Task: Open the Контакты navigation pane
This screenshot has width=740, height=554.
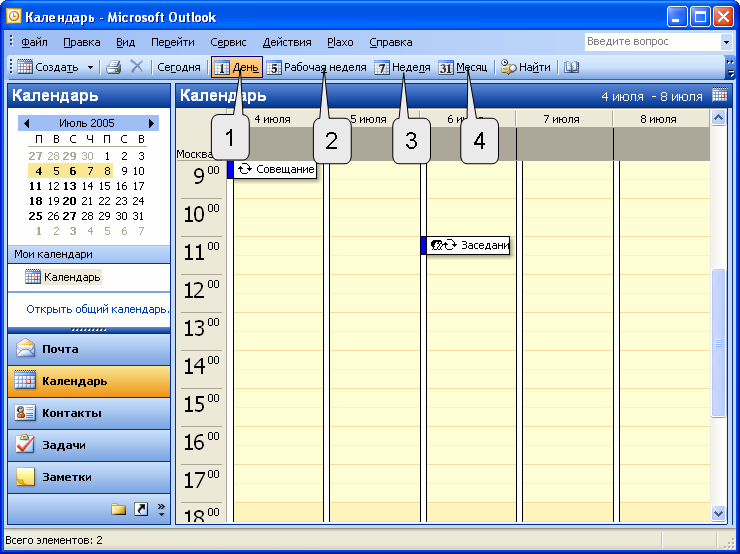Action: (x=89, y=413)
